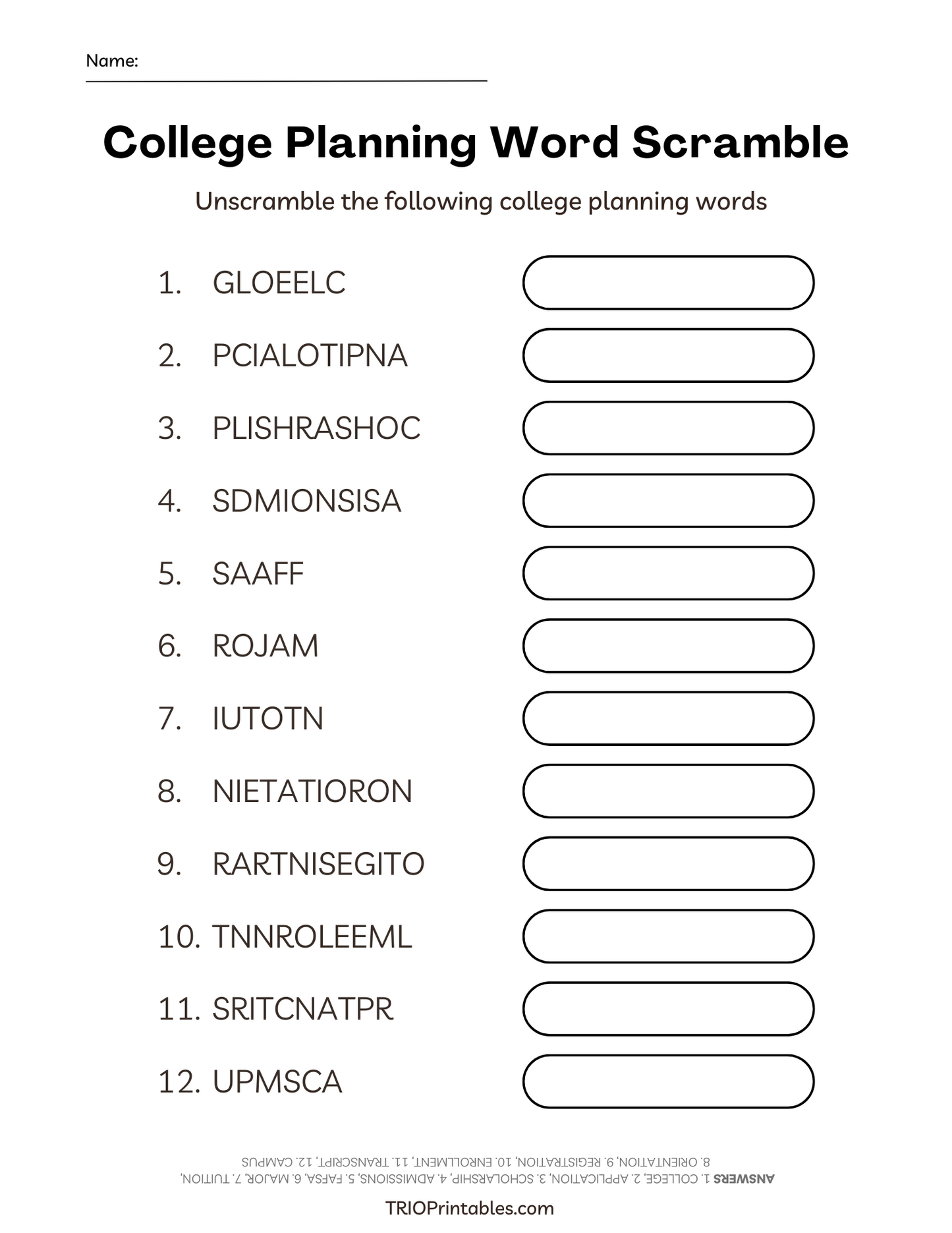
Task: Select the answer box next to NIETATIORON
Action: click(x=668, y=791)
